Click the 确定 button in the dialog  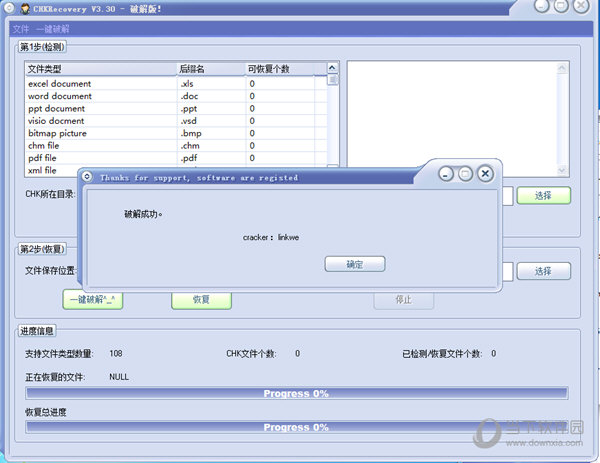coord(355,264)
